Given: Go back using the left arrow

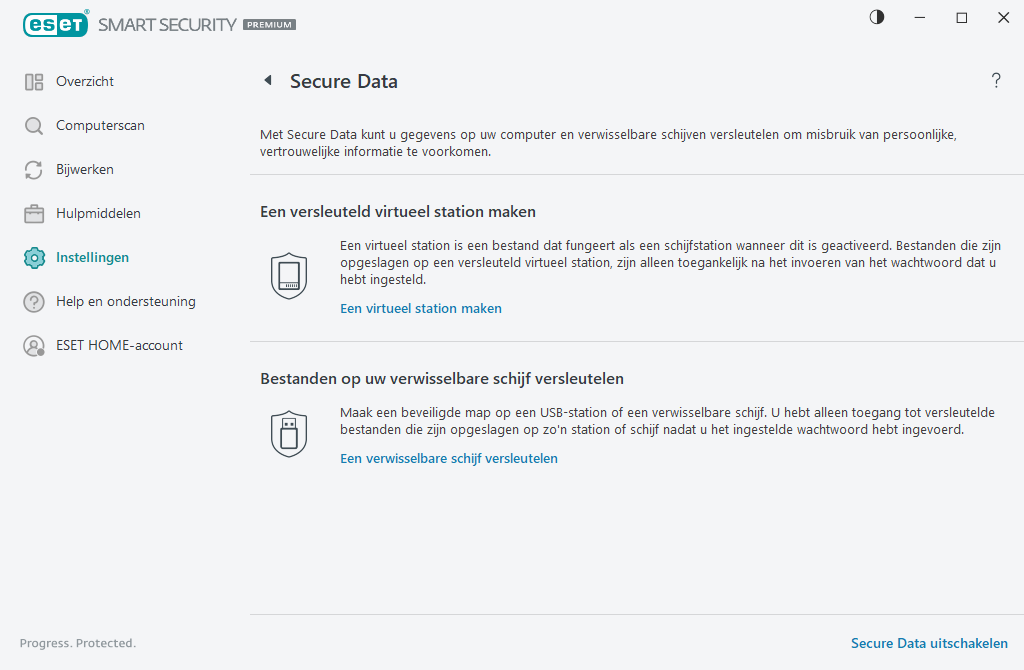Looking at the screenshot, I should [x=267, y=80].
